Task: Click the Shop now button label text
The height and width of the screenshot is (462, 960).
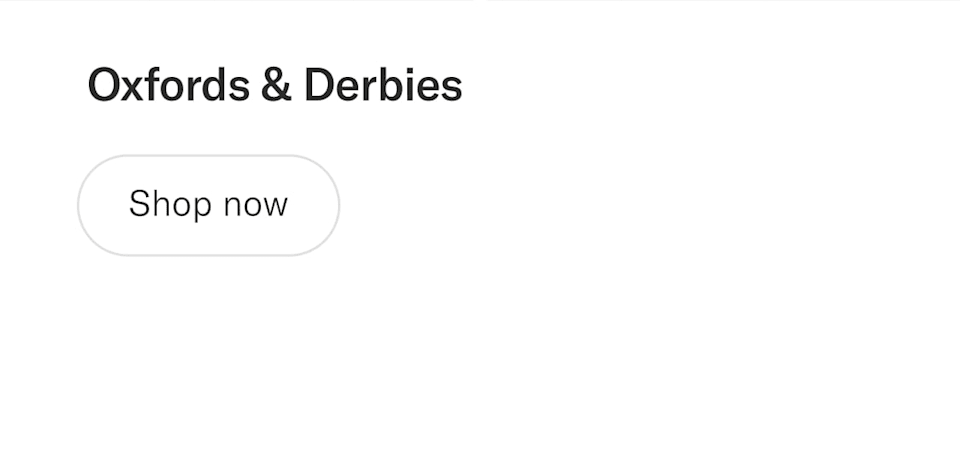Action: tap(208, 205)
